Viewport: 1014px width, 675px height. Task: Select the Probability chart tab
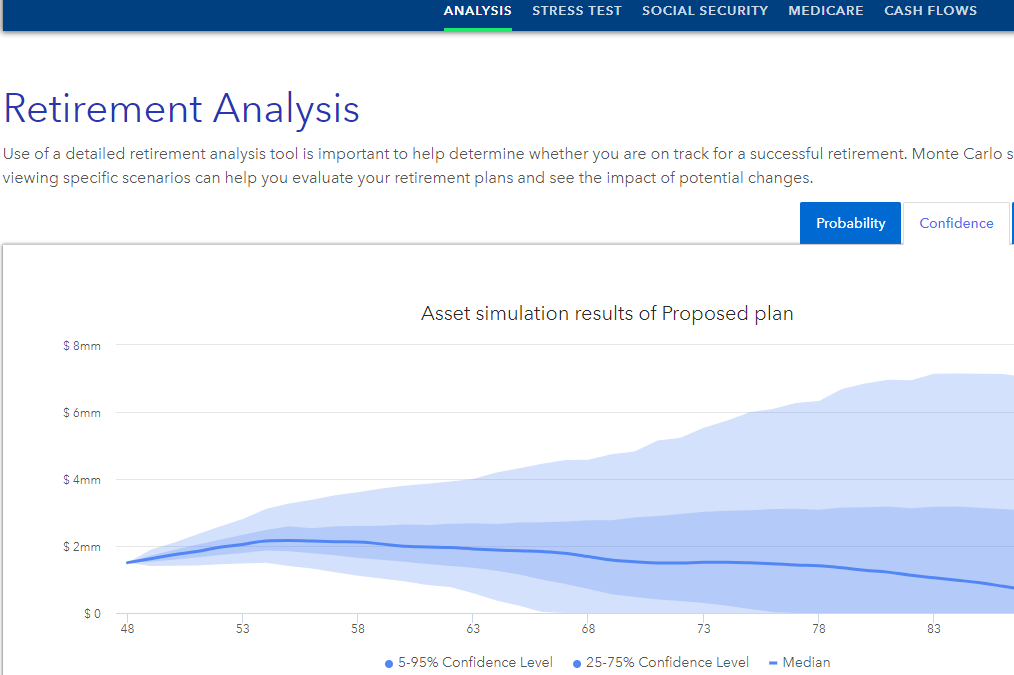850,223
